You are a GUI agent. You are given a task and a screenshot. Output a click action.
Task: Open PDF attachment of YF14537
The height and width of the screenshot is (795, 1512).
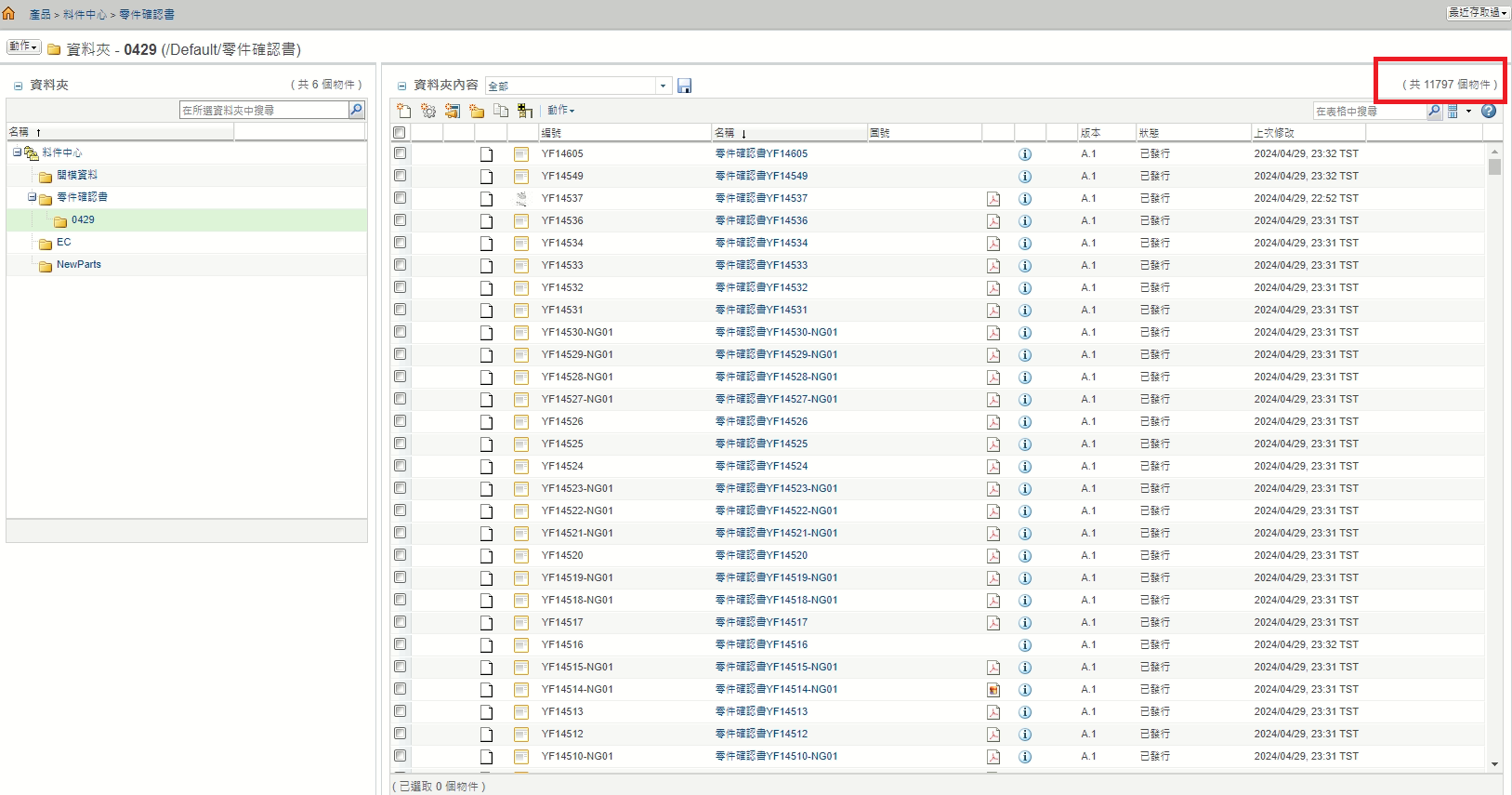993,199
